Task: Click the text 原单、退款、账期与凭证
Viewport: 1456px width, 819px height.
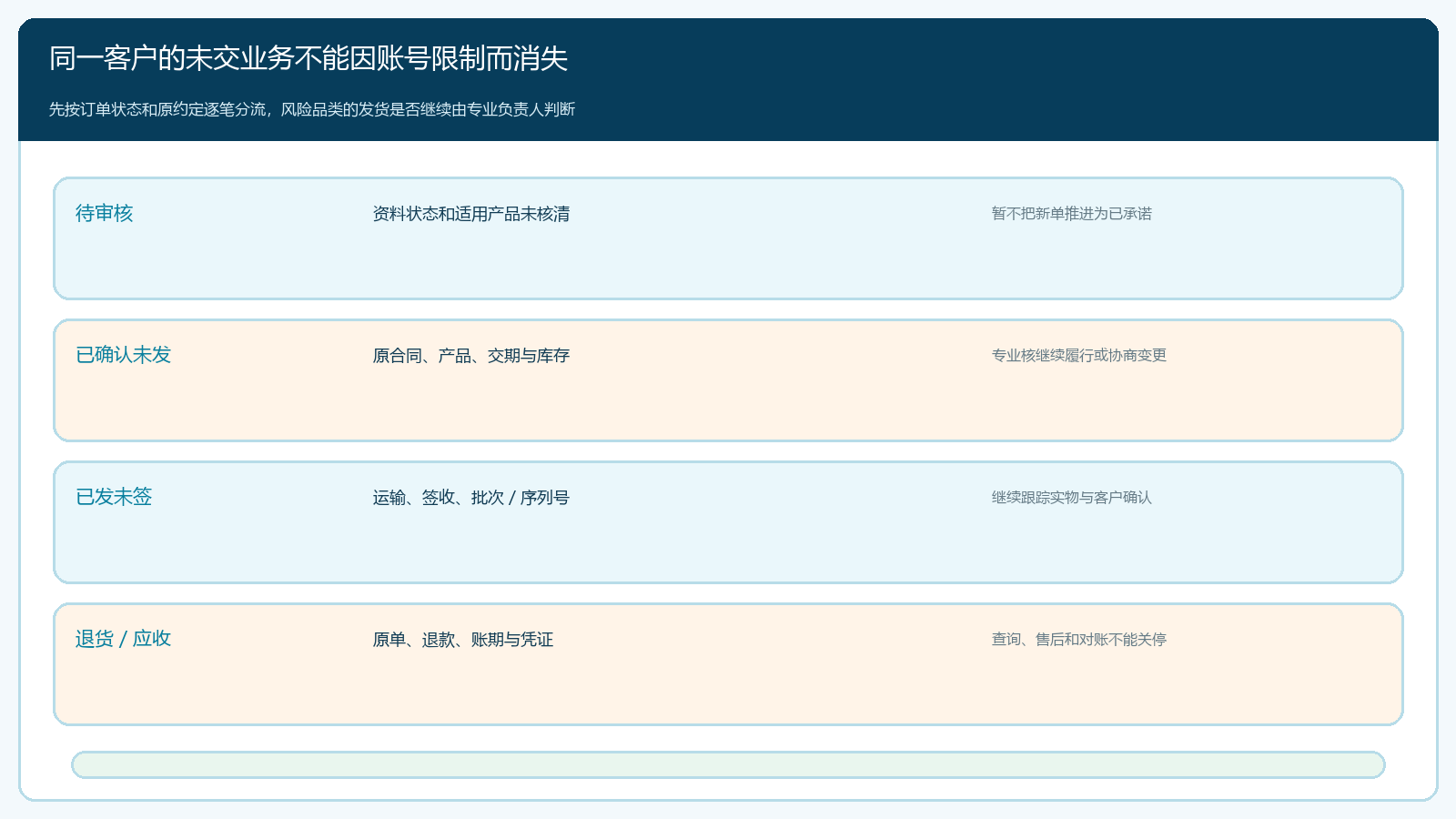Action: pyautogui.click(x=463, y=640)
